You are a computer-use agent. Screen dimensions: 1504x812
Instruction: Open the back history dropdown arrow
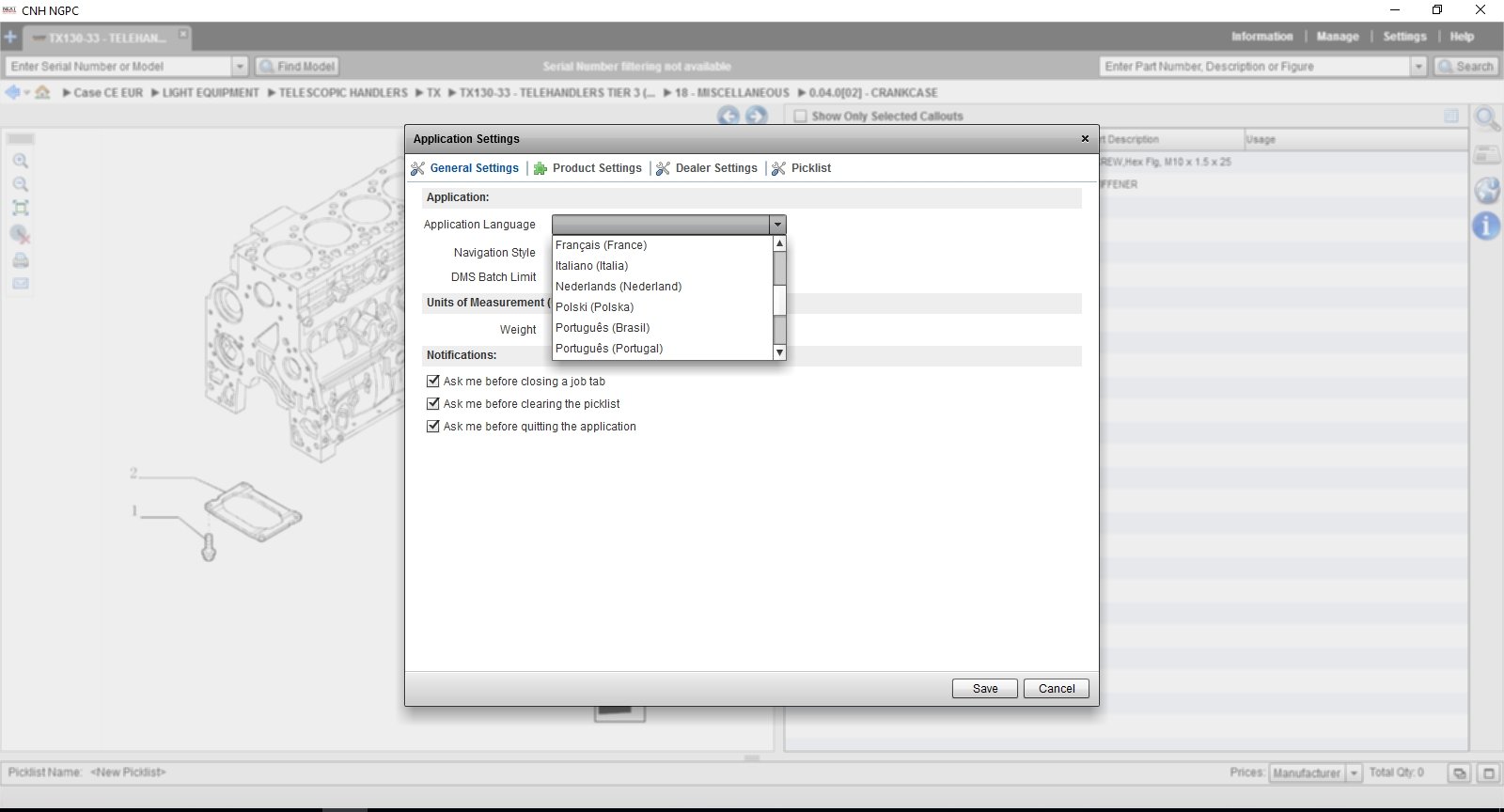pos(26,92)
